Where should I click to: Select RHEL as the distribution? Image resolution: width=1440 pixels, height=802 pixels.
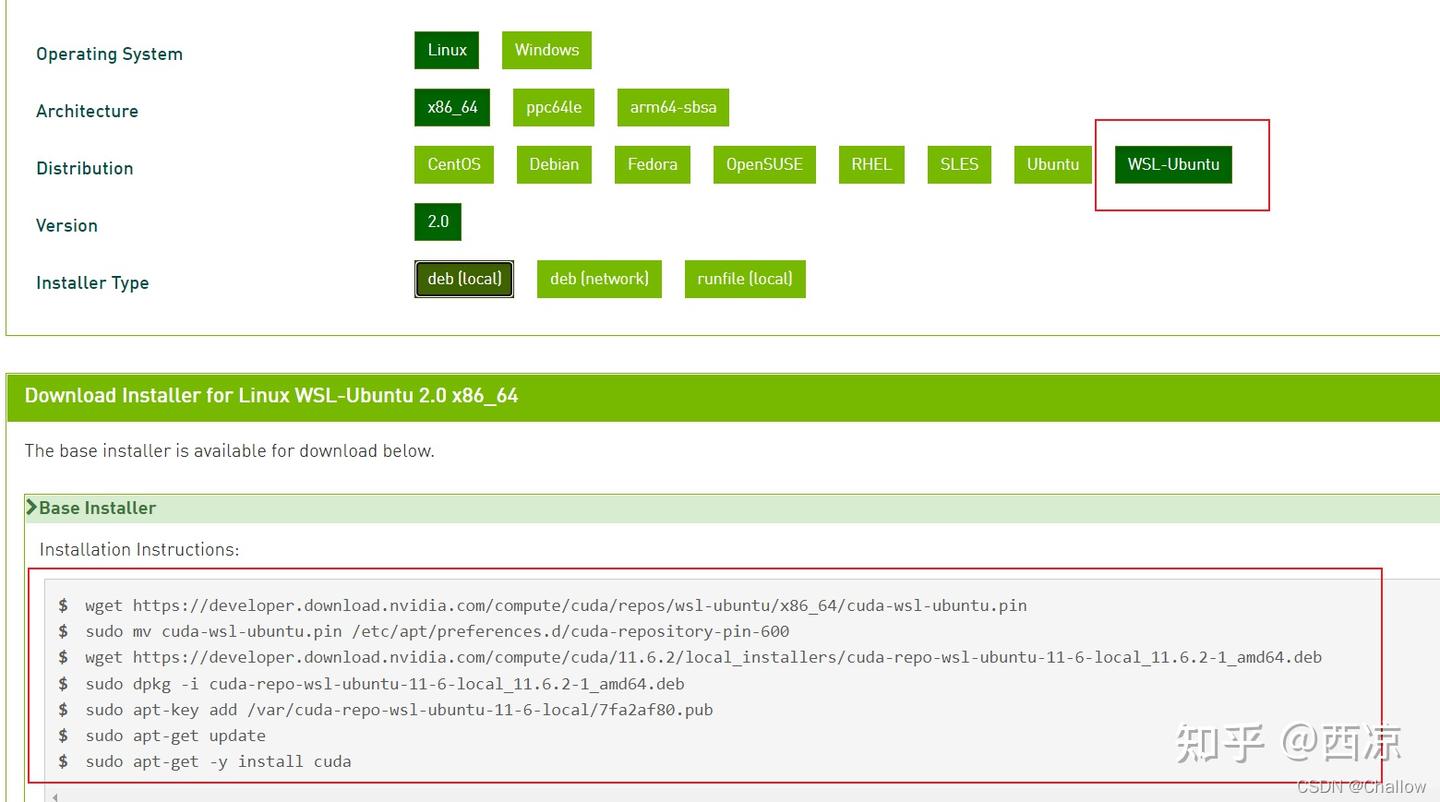click(x=871, y=164)
